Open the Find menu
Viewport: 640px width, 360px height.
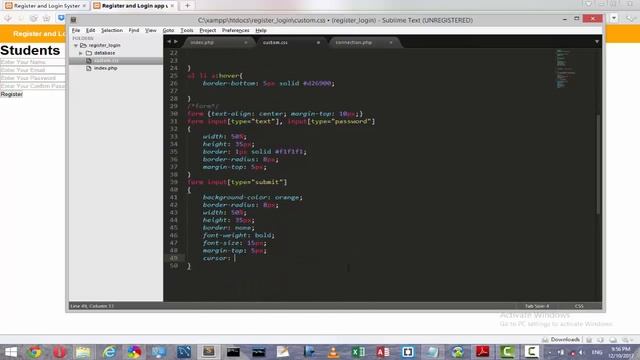(x=133, y=30)
